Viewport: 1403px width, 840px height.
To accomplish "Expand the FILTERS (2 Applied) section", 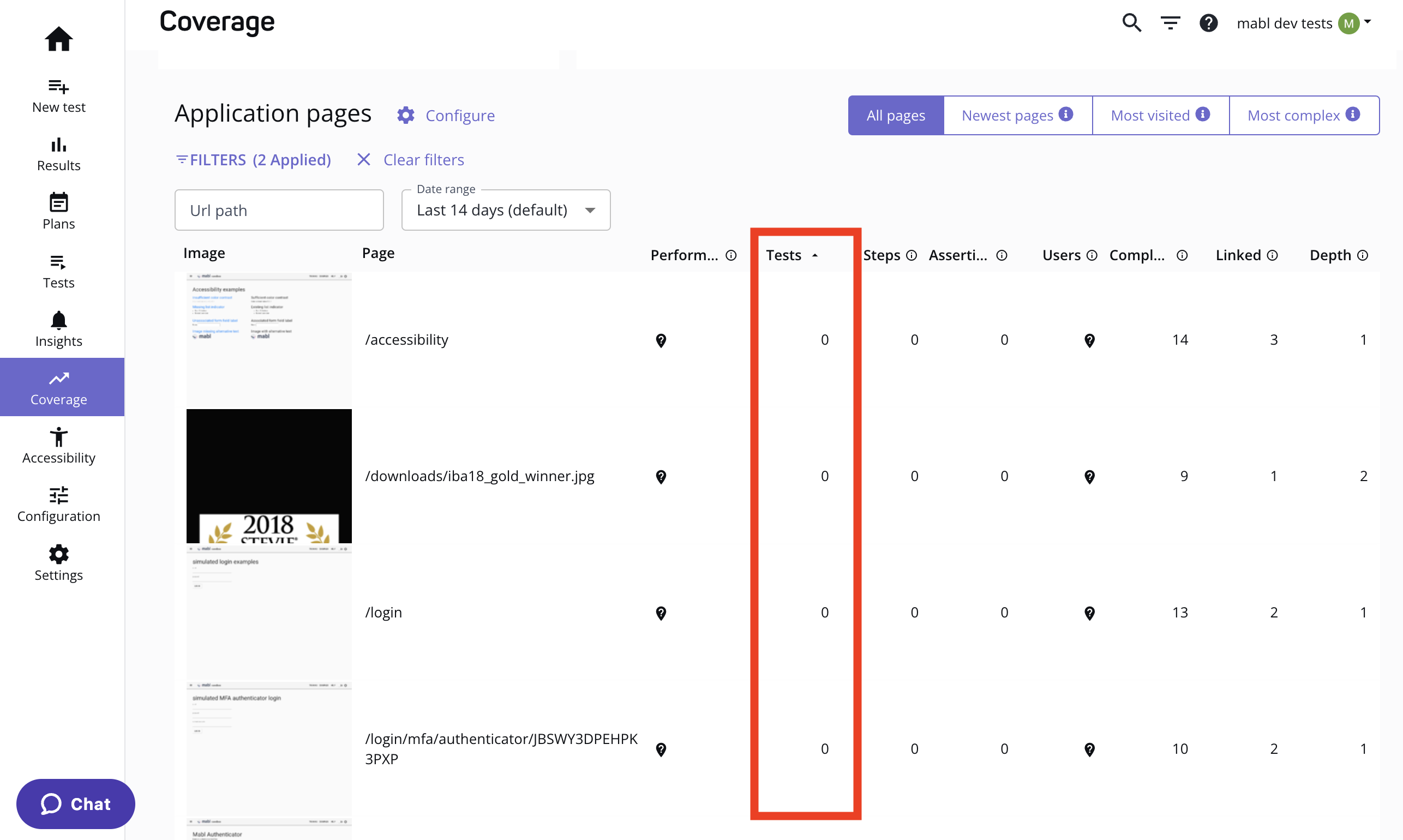I will click(254, 160).
